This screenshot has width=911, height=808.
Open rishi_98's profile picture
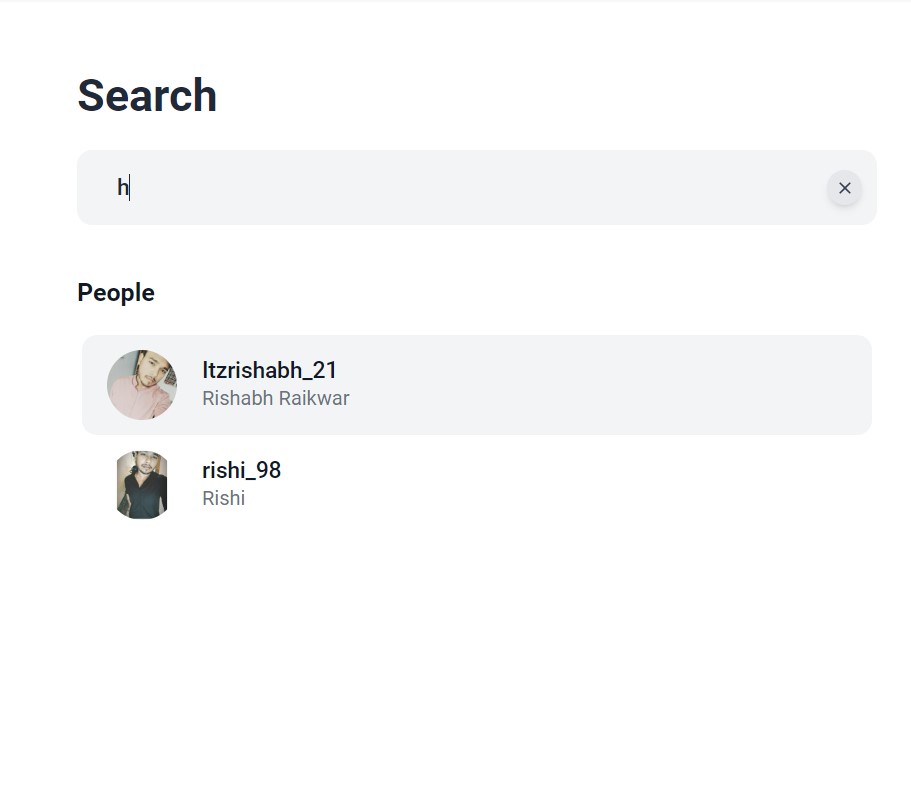[142, 485]
